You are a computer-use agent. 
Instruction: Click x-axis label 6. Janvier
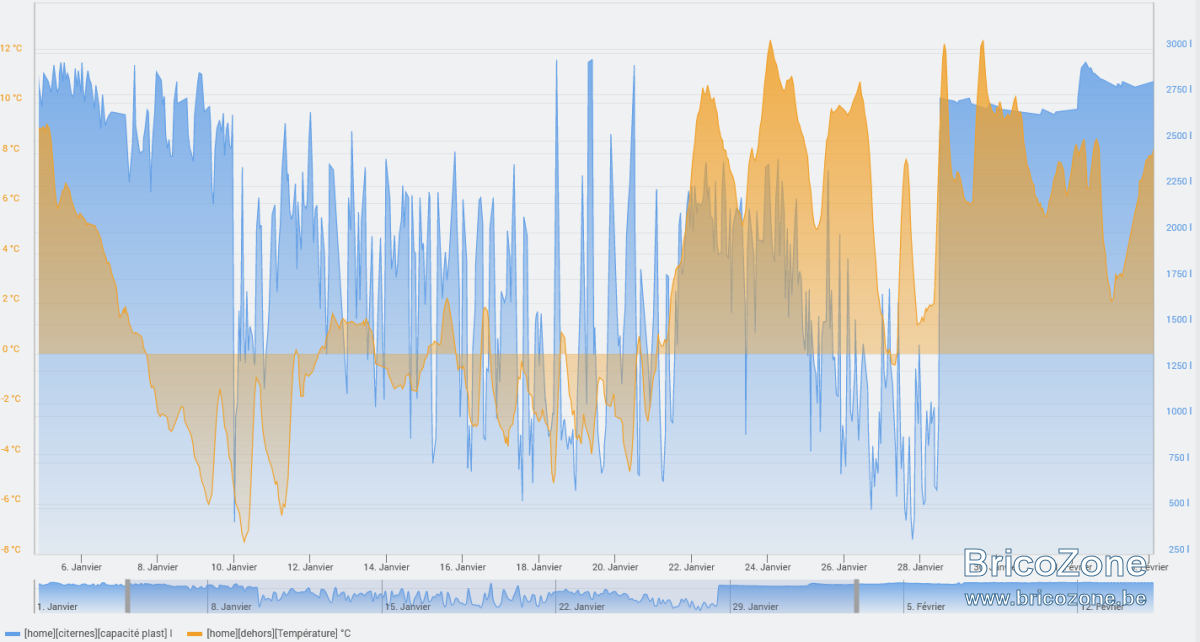pos(81,567)
